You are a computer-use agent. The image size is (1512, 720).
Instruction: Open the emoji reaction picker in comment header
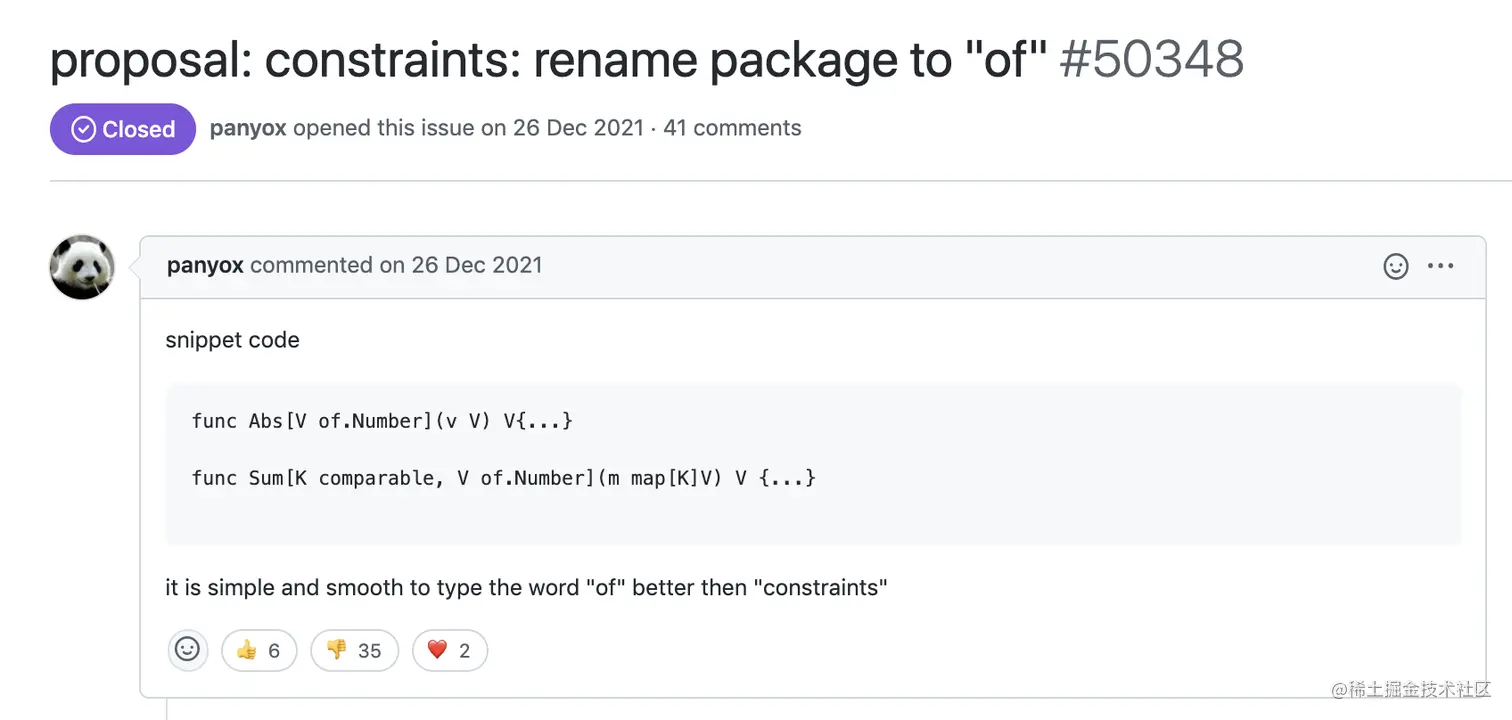tap(1395, 266)
